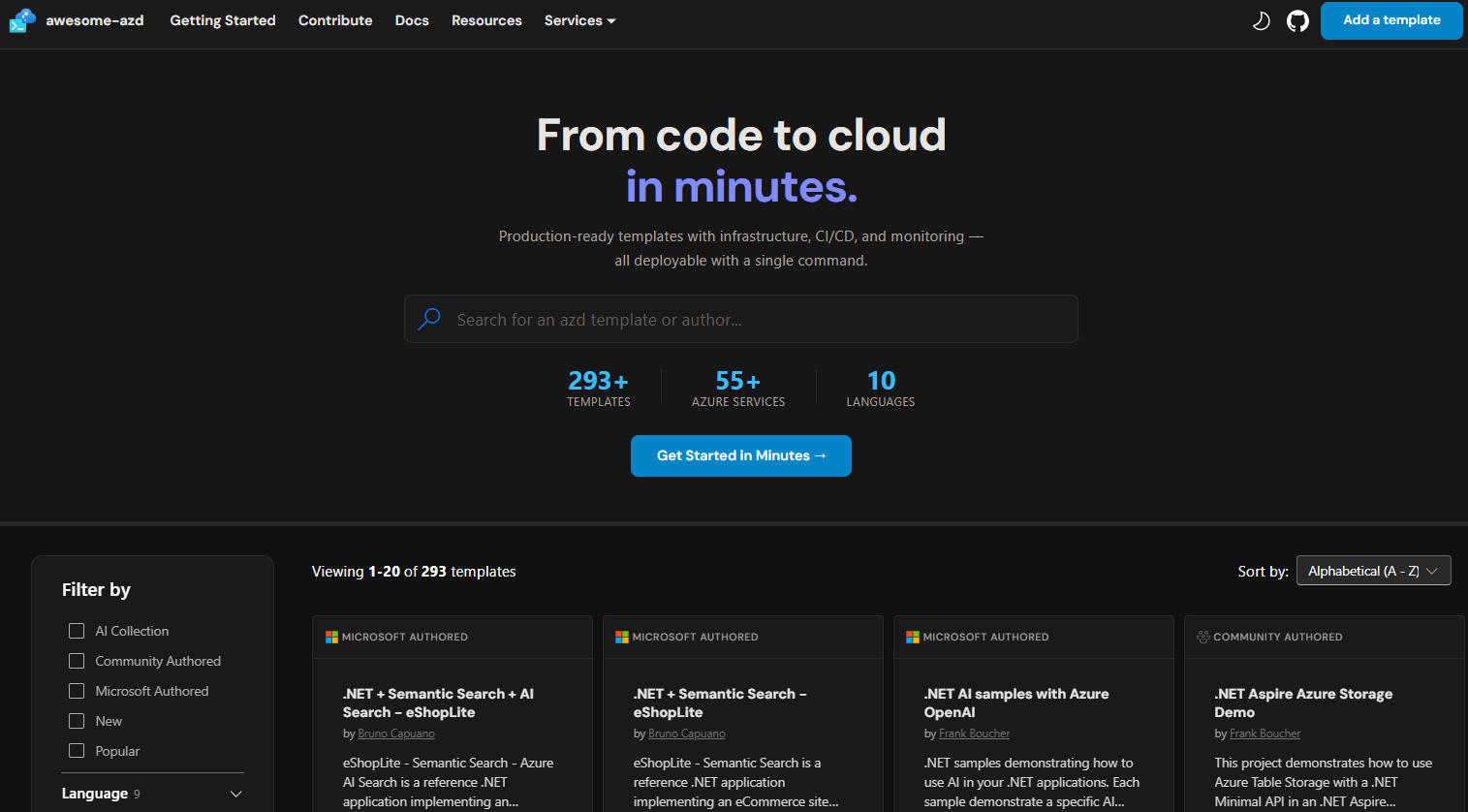Open .NET + Semantic Search + AI template title
Screen dimensions: 1468x812
439,703
